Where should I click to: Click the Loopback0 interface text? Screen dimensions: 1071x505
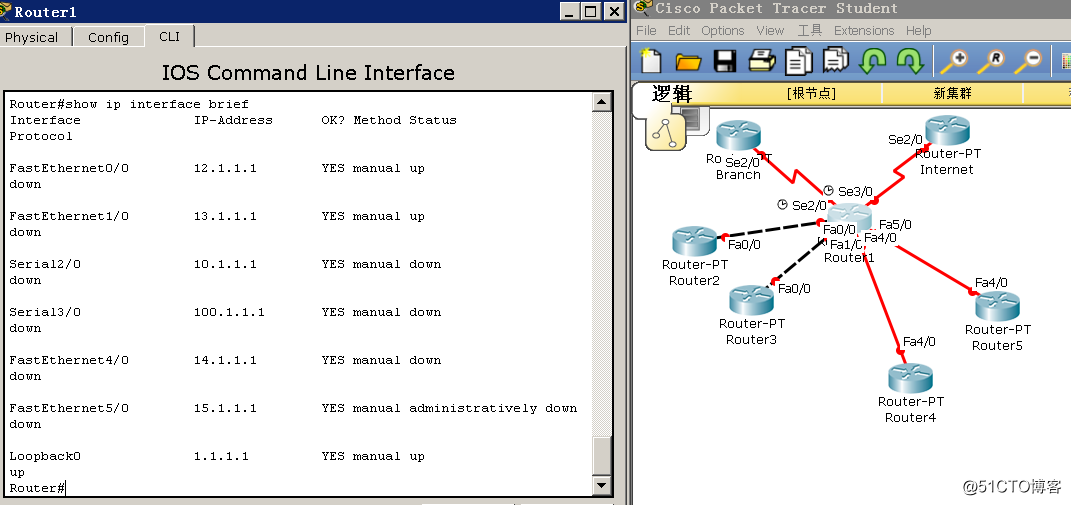45,456
